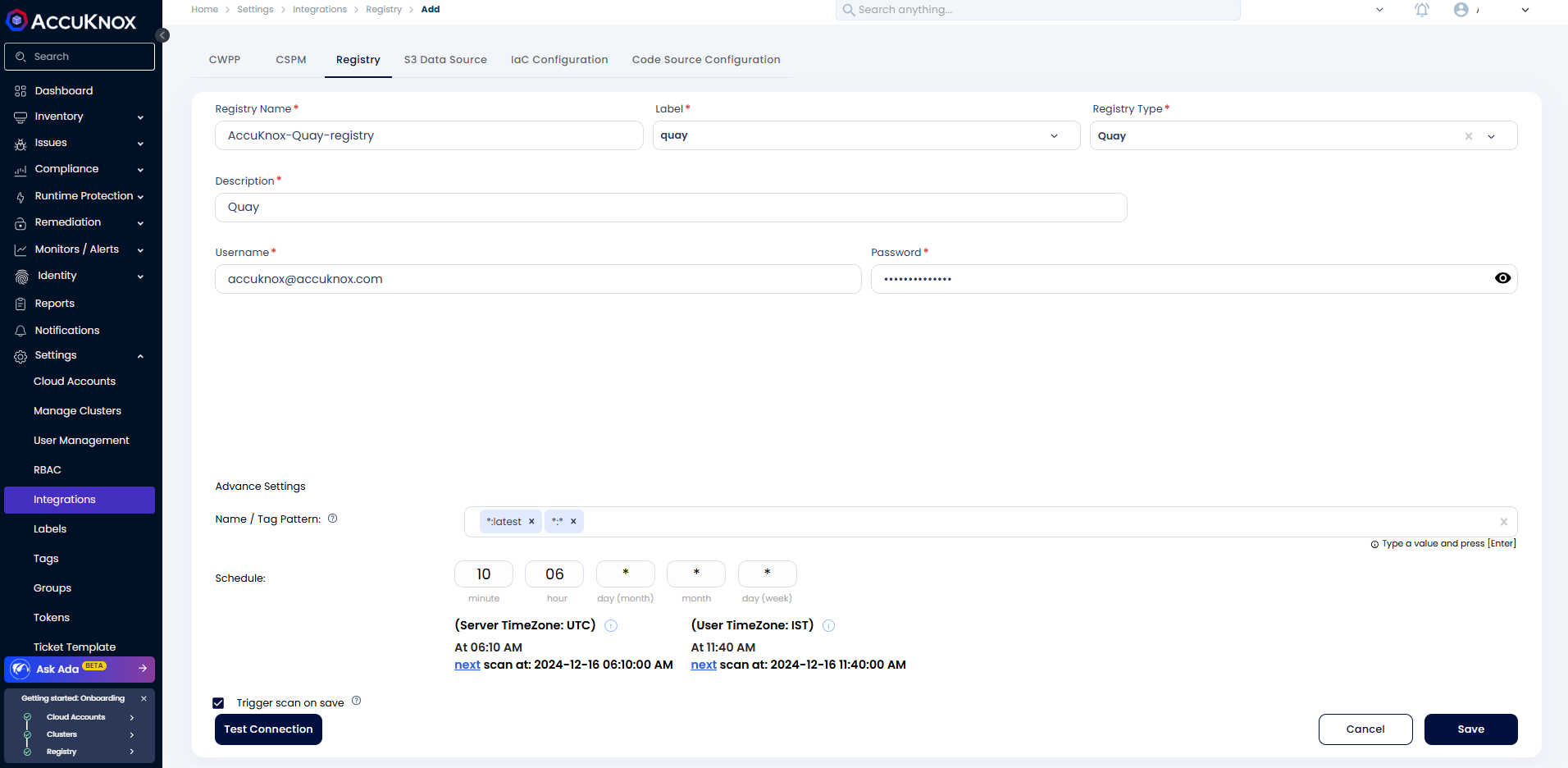Click the Remediation icon

point(21,223)
